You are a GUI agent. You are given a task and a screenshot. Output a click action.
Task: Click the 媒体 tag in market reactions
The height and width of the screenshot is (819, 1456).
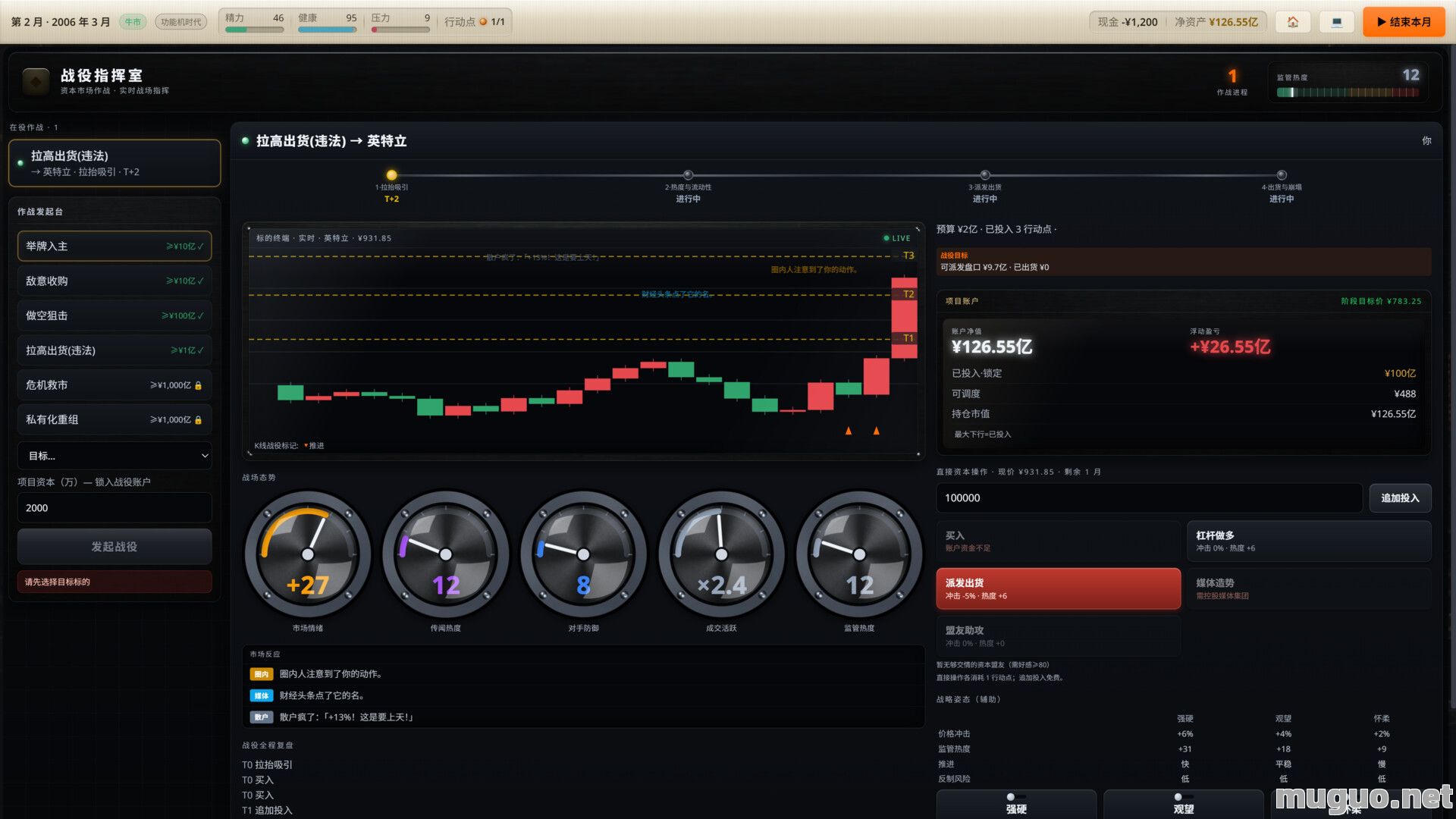coord(262,695)
